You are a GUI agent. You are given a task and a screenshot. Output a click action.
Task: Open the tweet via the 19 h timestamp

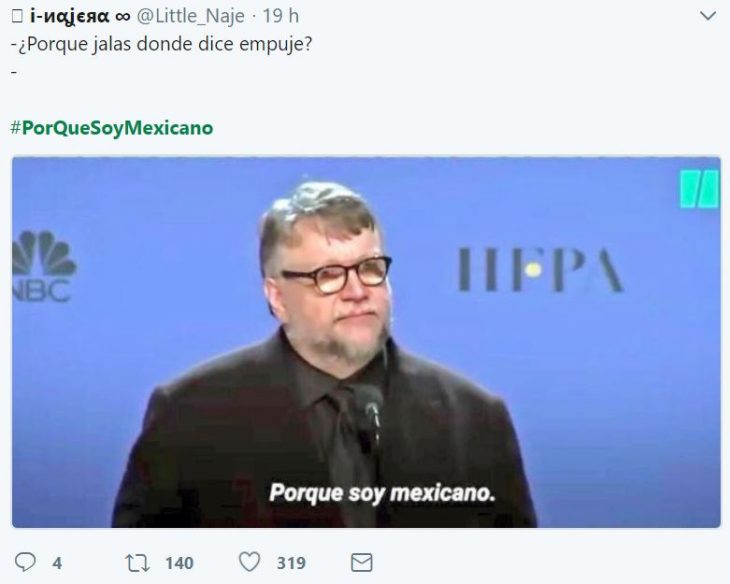pos(281,16)
